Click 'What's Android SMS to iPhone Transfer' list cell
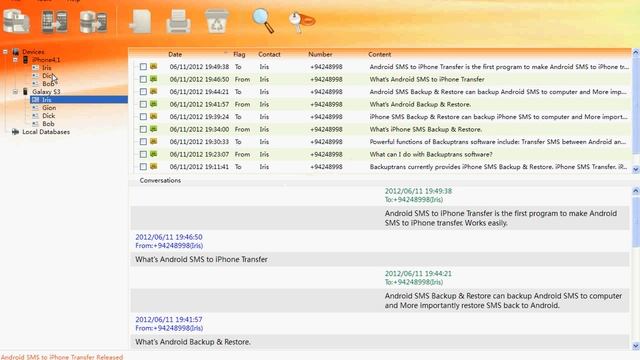640x360 pixels. click(x=427, y=79)
